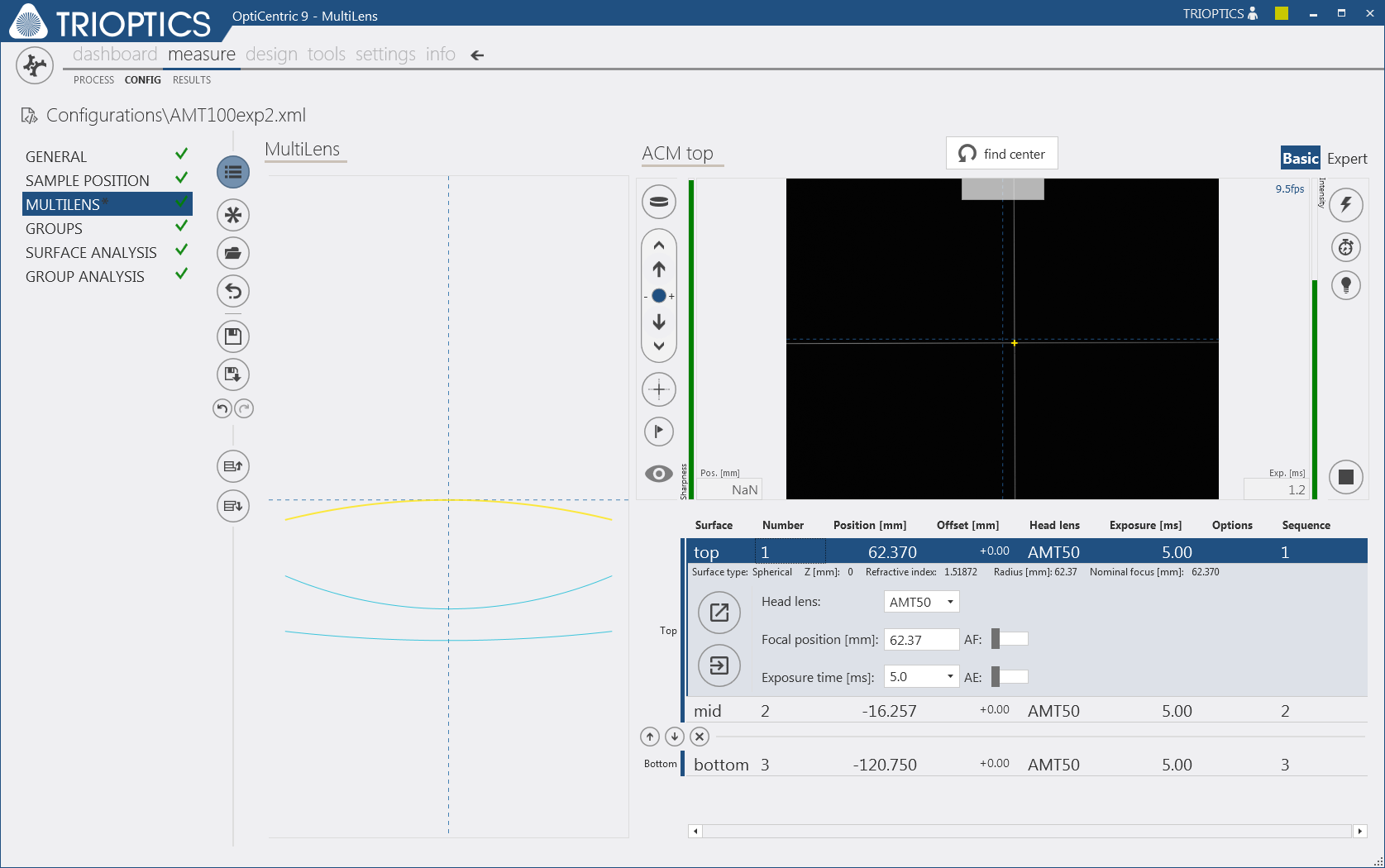Click the blue stage position slider dot
Screen dimensions: 1385x868
(659, 296)
